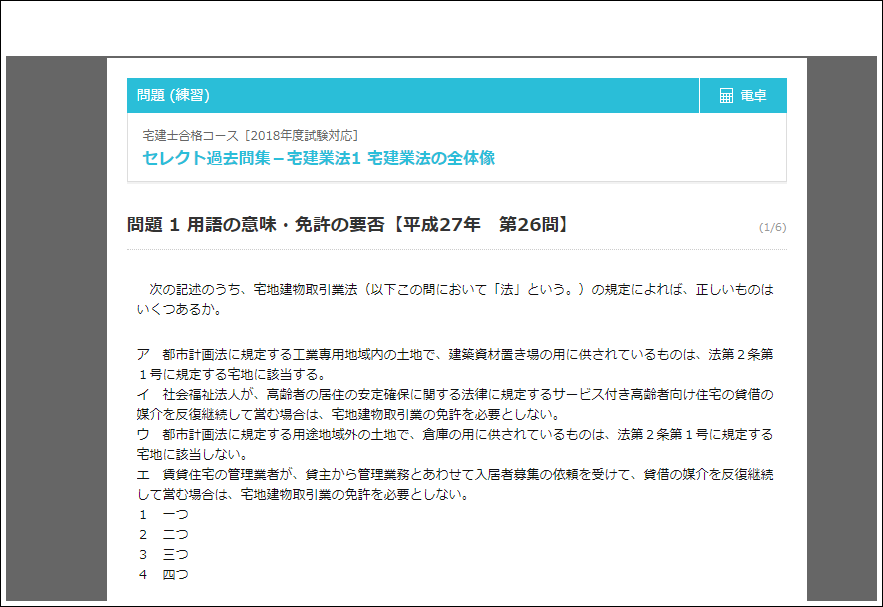Click statement エ about 賃貸住宅の管理業者

[x=455, y=484]
